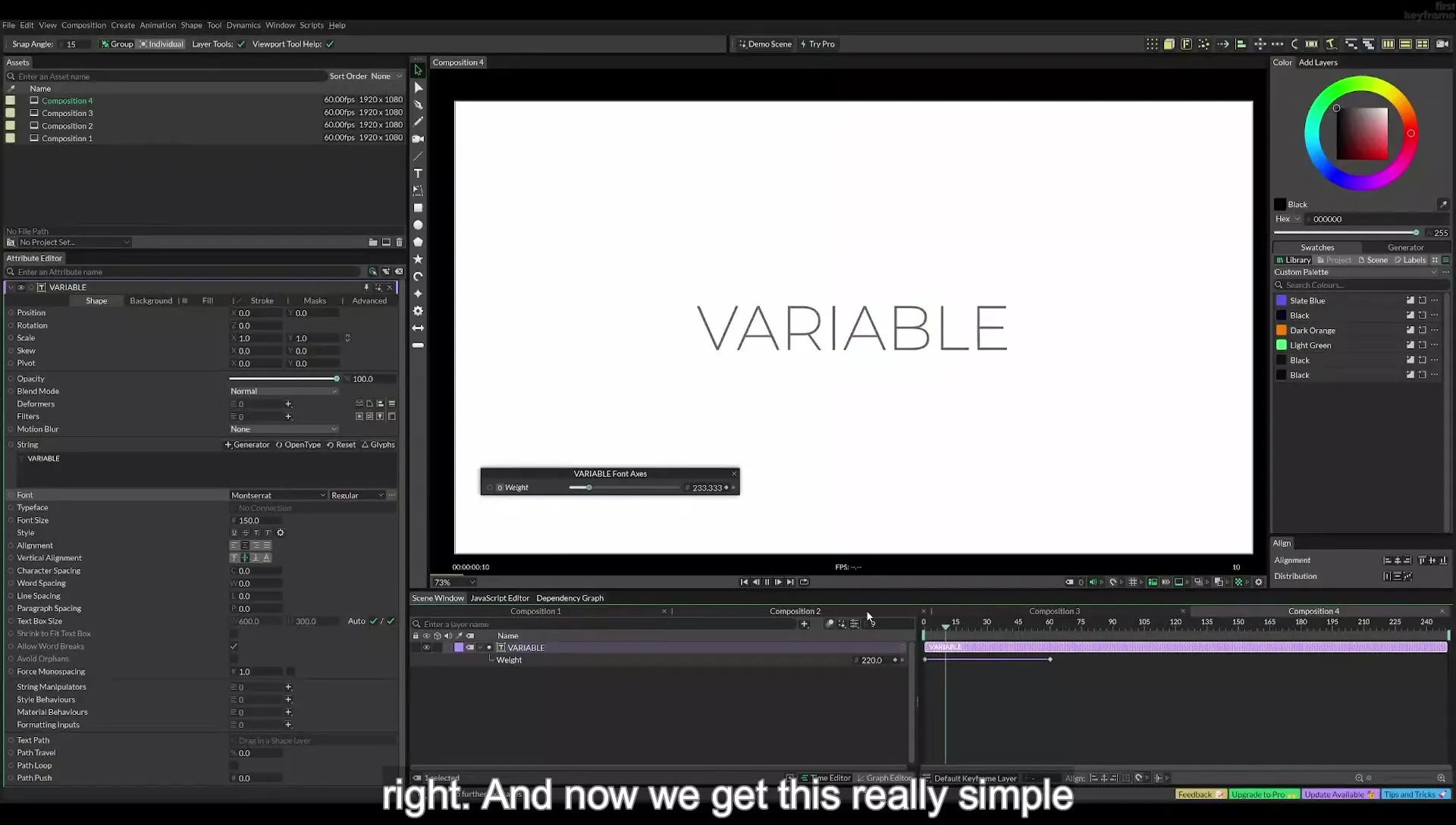This screenshot has width=1456, height=825.
Task: Click Upgrade to Pro button
Action: [x=1264, y=795]
